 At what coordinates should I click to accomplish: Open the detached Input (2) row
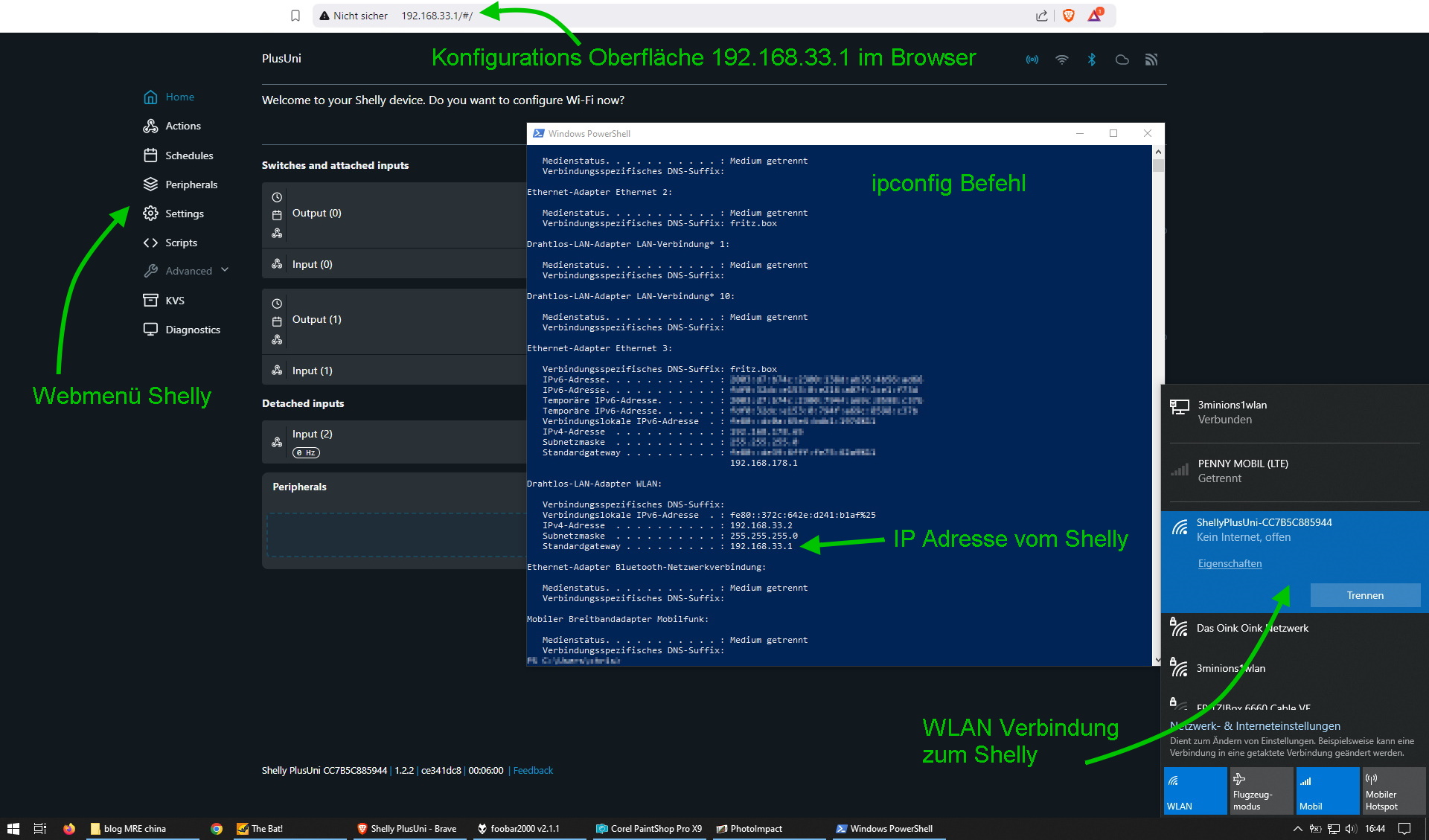394,442
